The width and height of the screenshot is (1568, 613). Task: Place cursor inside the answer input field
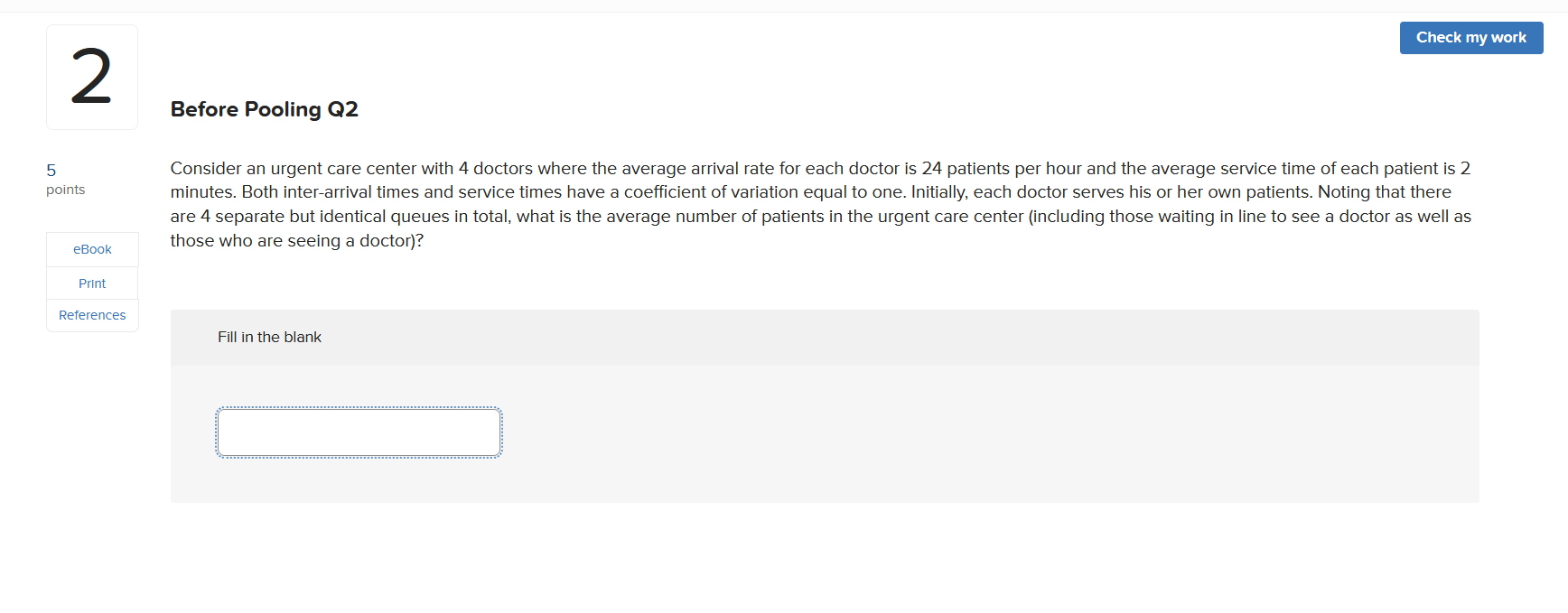click(x=358, y=432)
